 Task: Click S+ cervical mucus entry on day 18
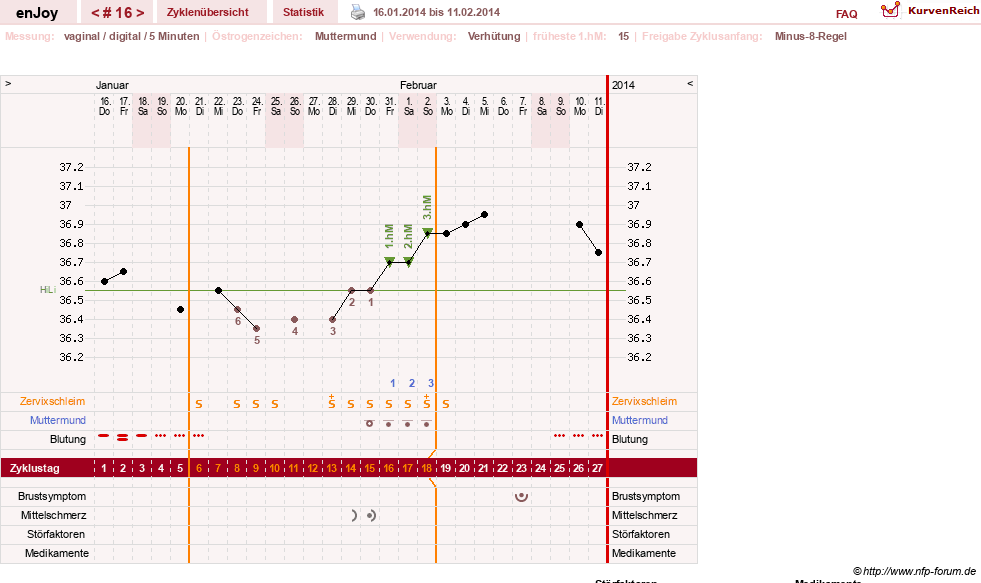click(427, 402)
